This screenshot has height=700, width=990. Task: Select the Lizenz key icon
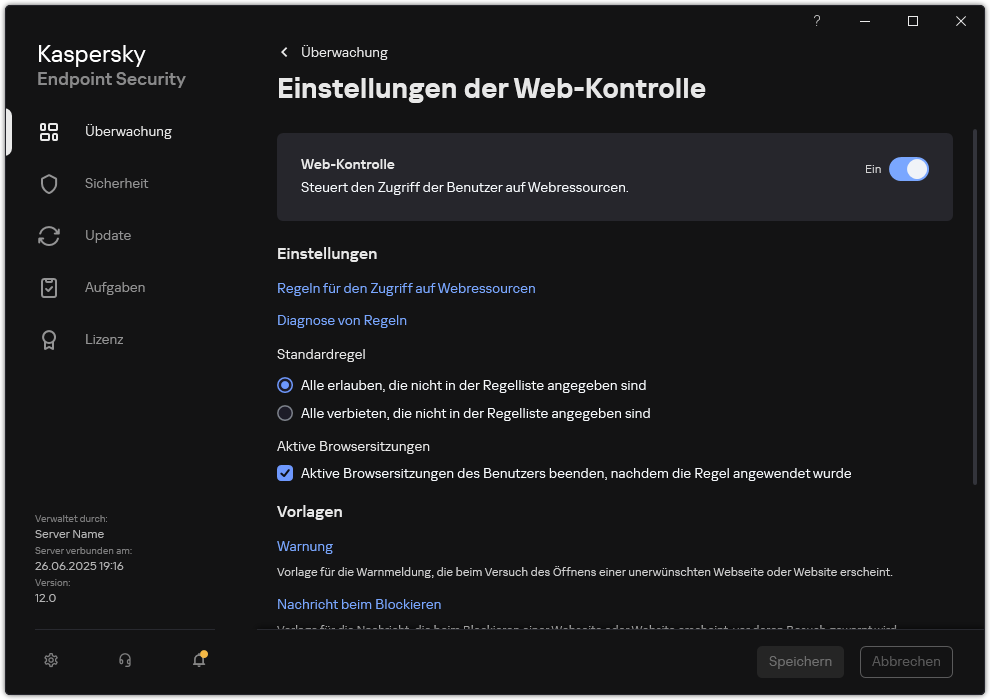pos(49,339)
